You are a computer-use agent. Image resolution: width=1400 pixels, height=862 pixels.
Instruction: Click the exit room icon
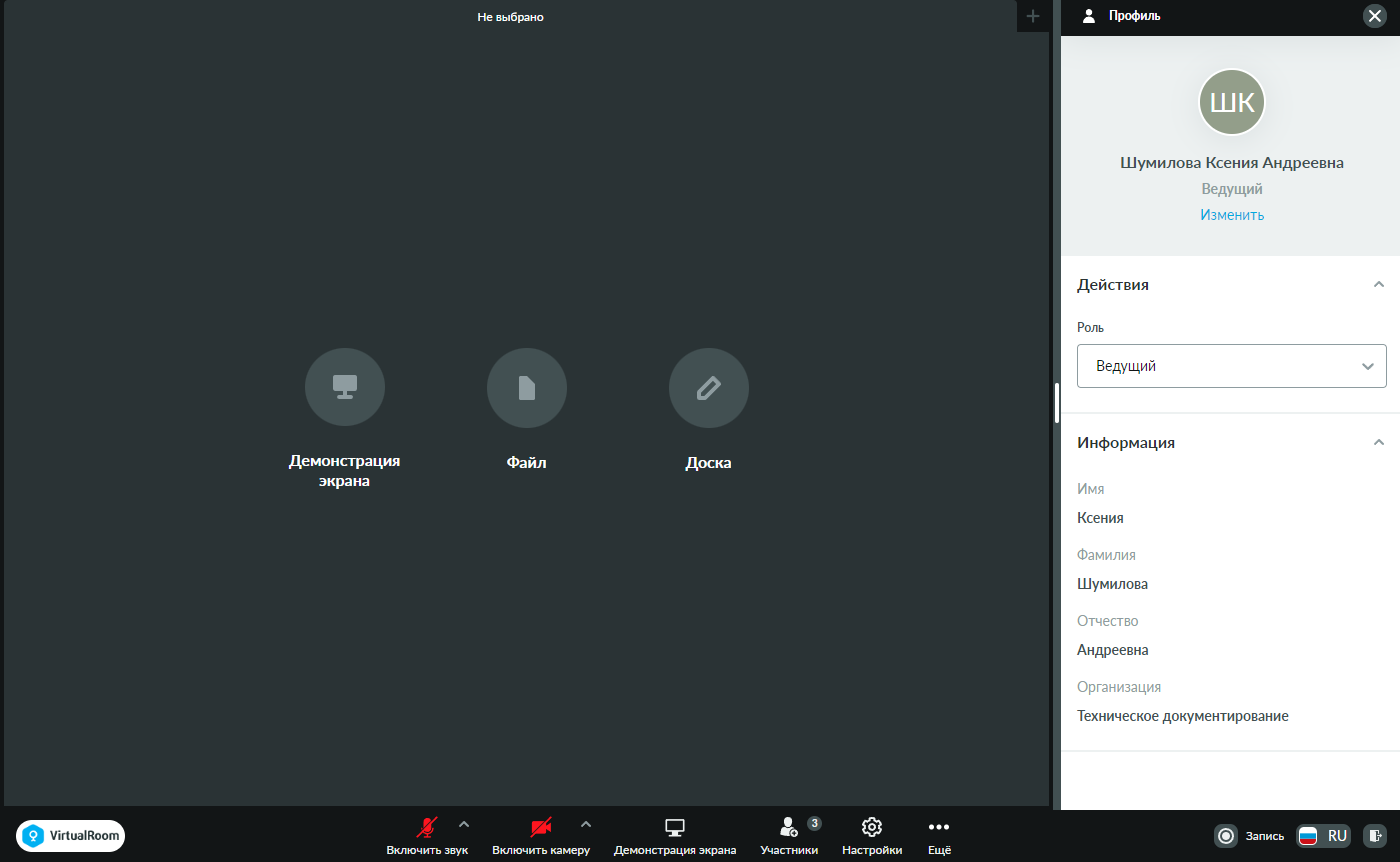click(x=1375, y=835)
